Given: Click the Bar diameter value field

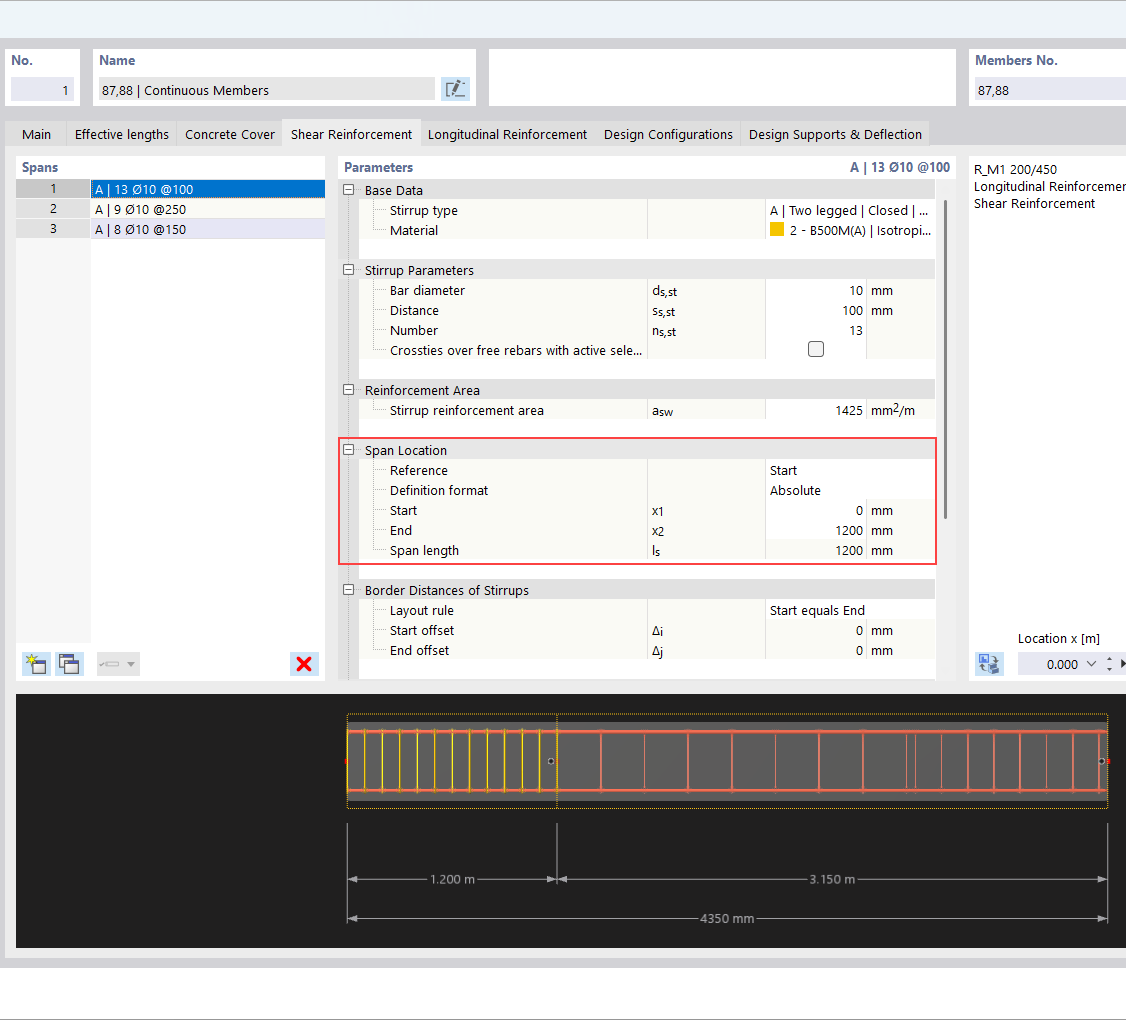Looking at the screenshot, I should 815,290.
